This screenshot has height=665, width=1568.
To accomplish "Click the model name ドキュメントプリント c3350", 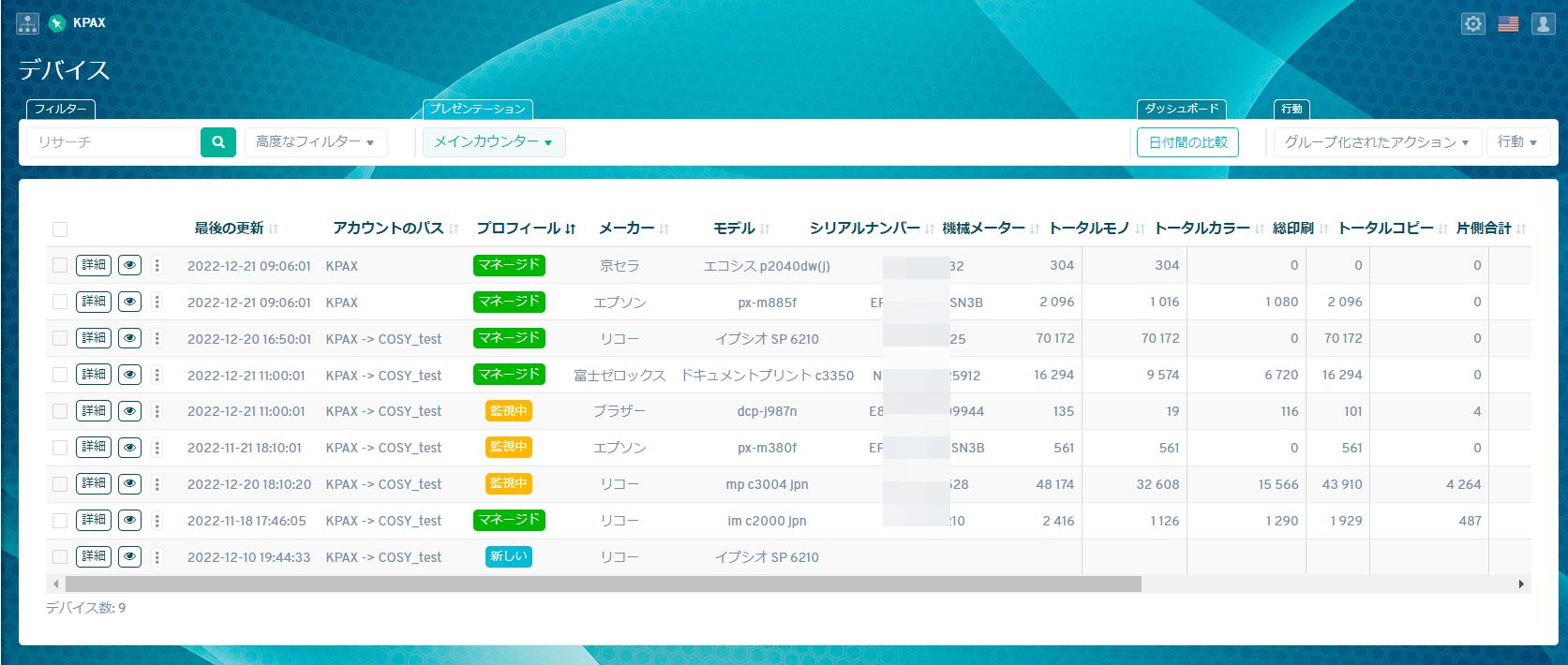I will pos(767,376).
